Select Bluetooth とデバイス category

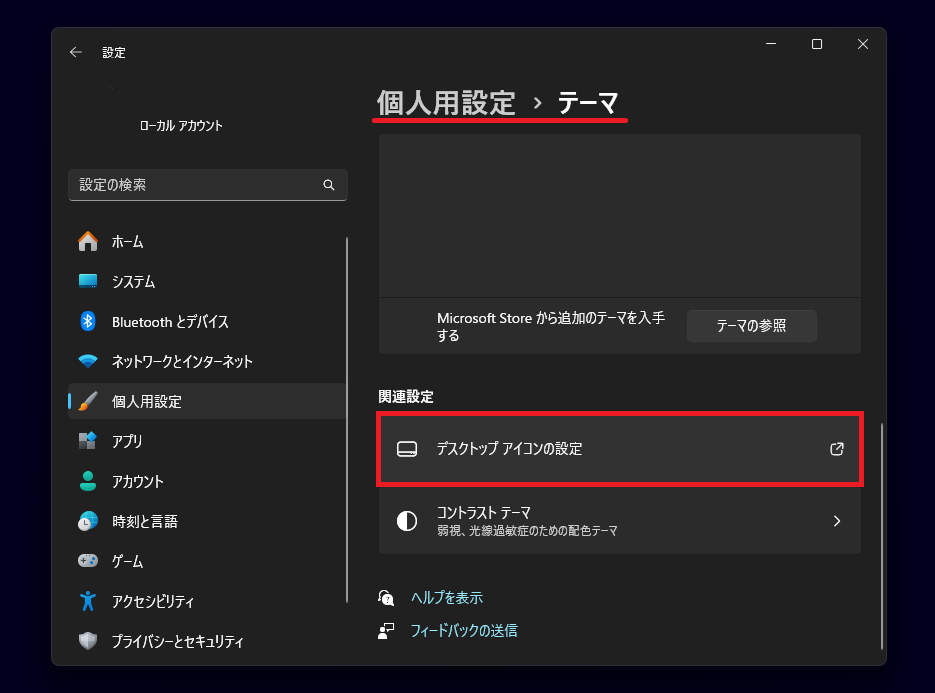[x=207, y=321]
